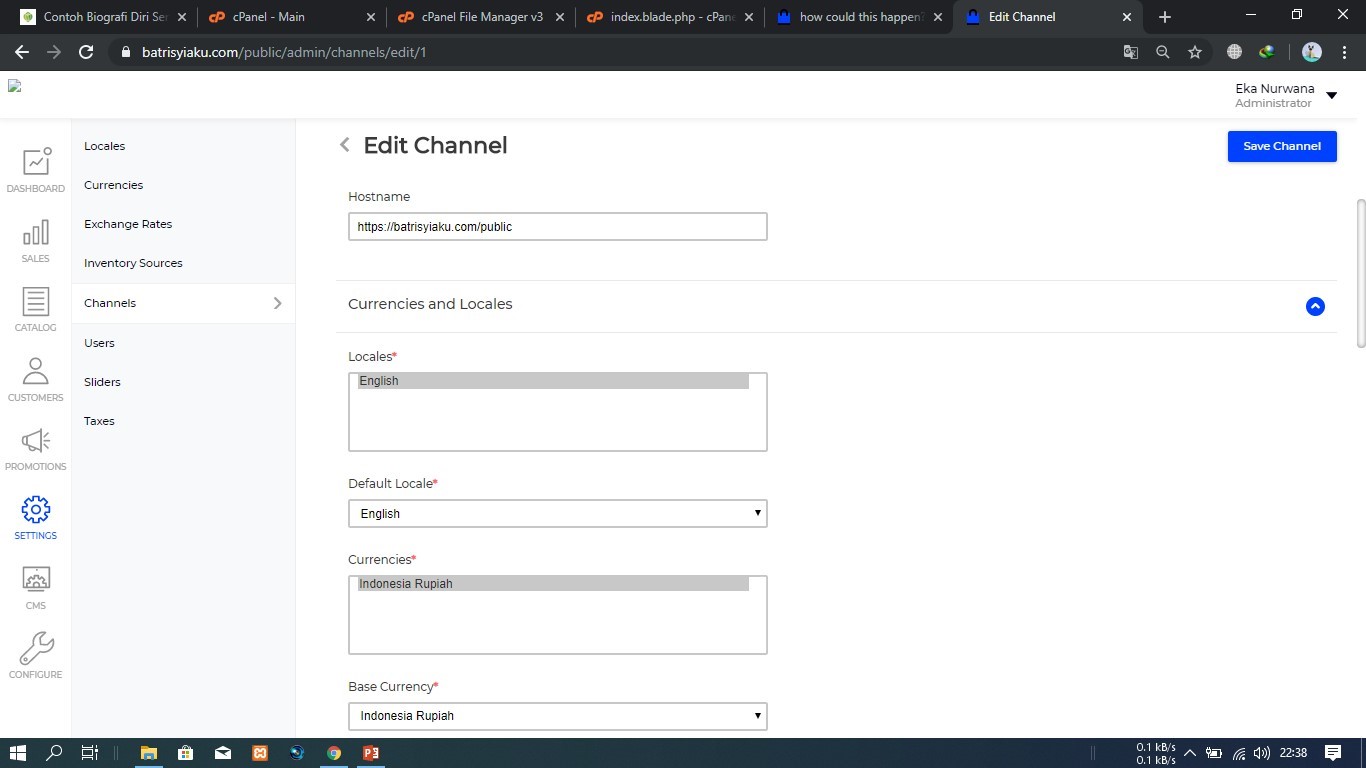Open Windows taskbar search
This screenshot has width=1366, height=768.
54,753
